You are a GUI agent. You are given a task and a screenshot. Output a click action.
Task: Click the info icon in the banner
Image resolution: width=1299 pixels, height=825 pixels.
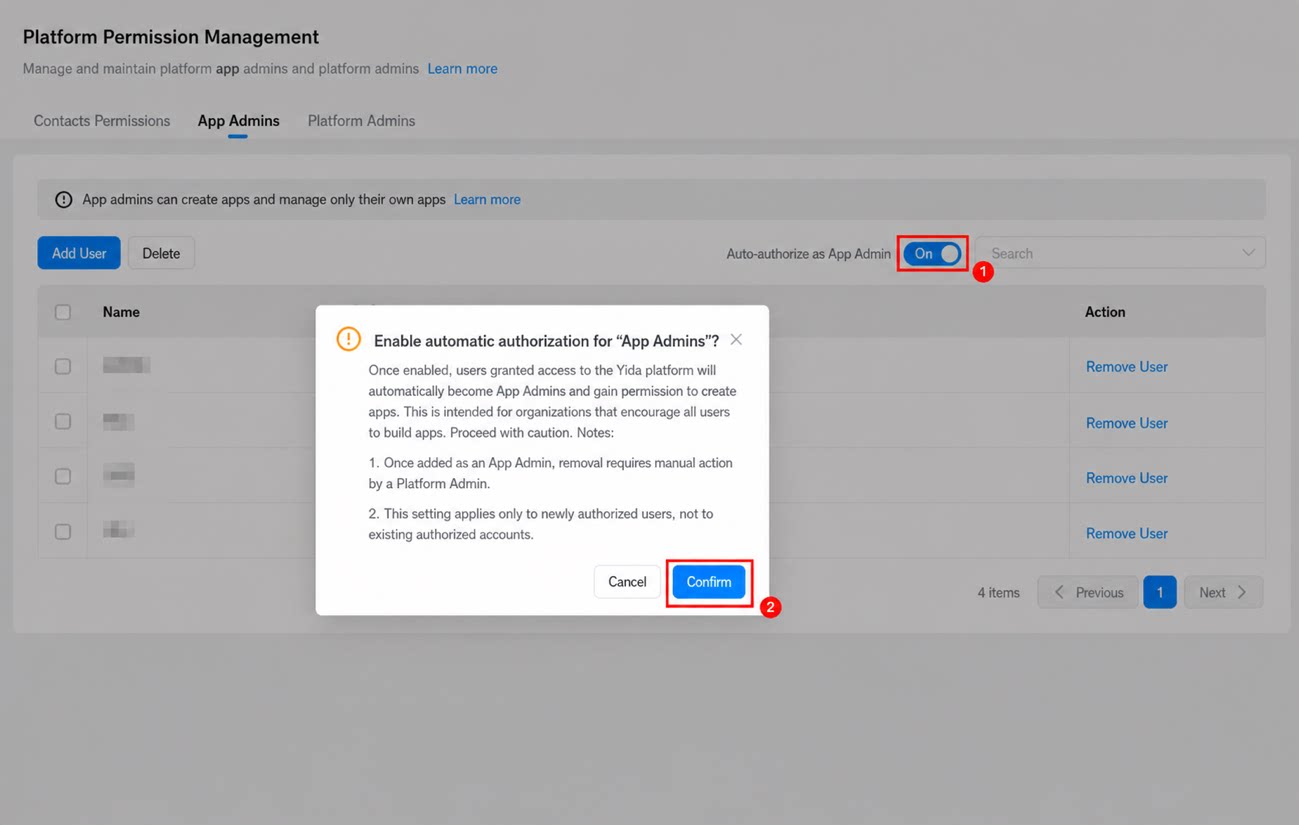(64, 200)
